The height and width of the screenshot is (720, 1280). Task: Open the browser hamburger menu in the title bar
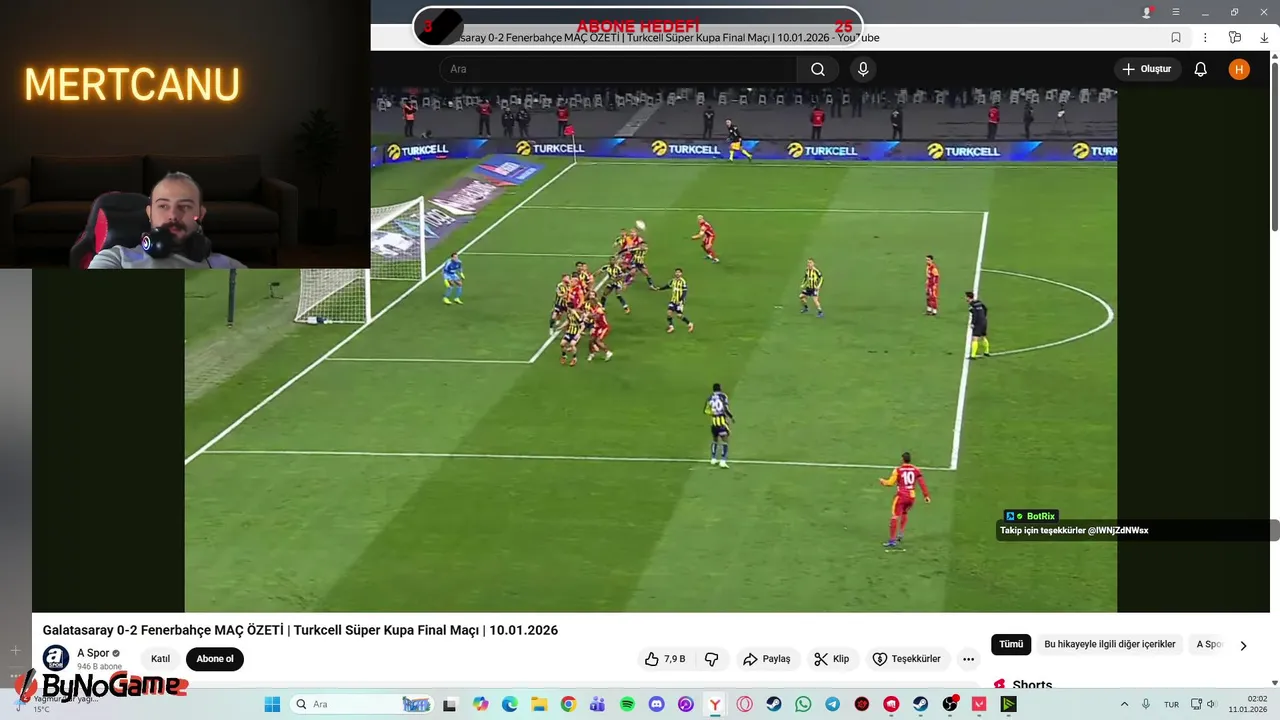(x=1176, y=12)
